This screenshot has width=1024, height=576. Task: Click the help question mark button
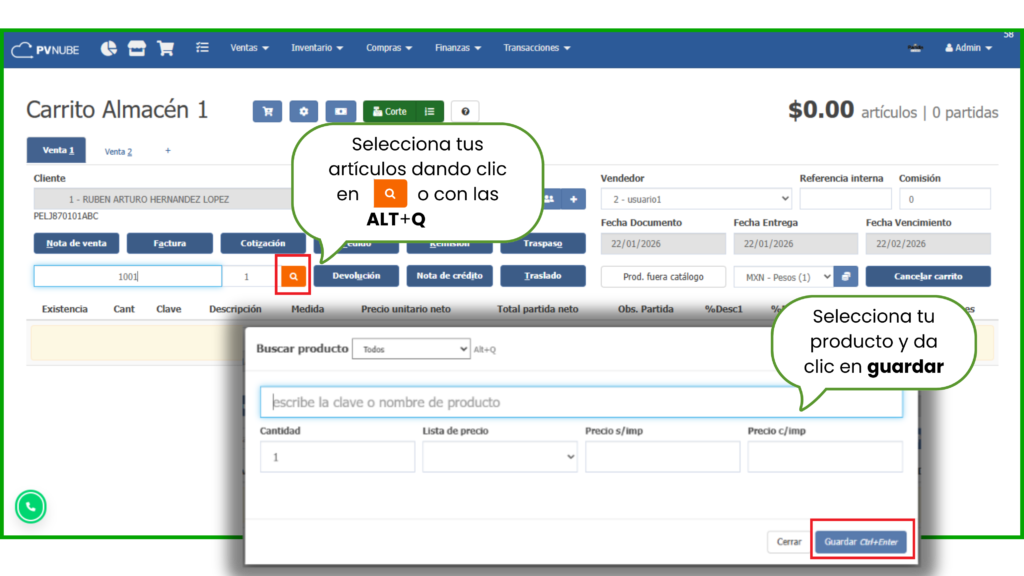[x=465, y=112]
